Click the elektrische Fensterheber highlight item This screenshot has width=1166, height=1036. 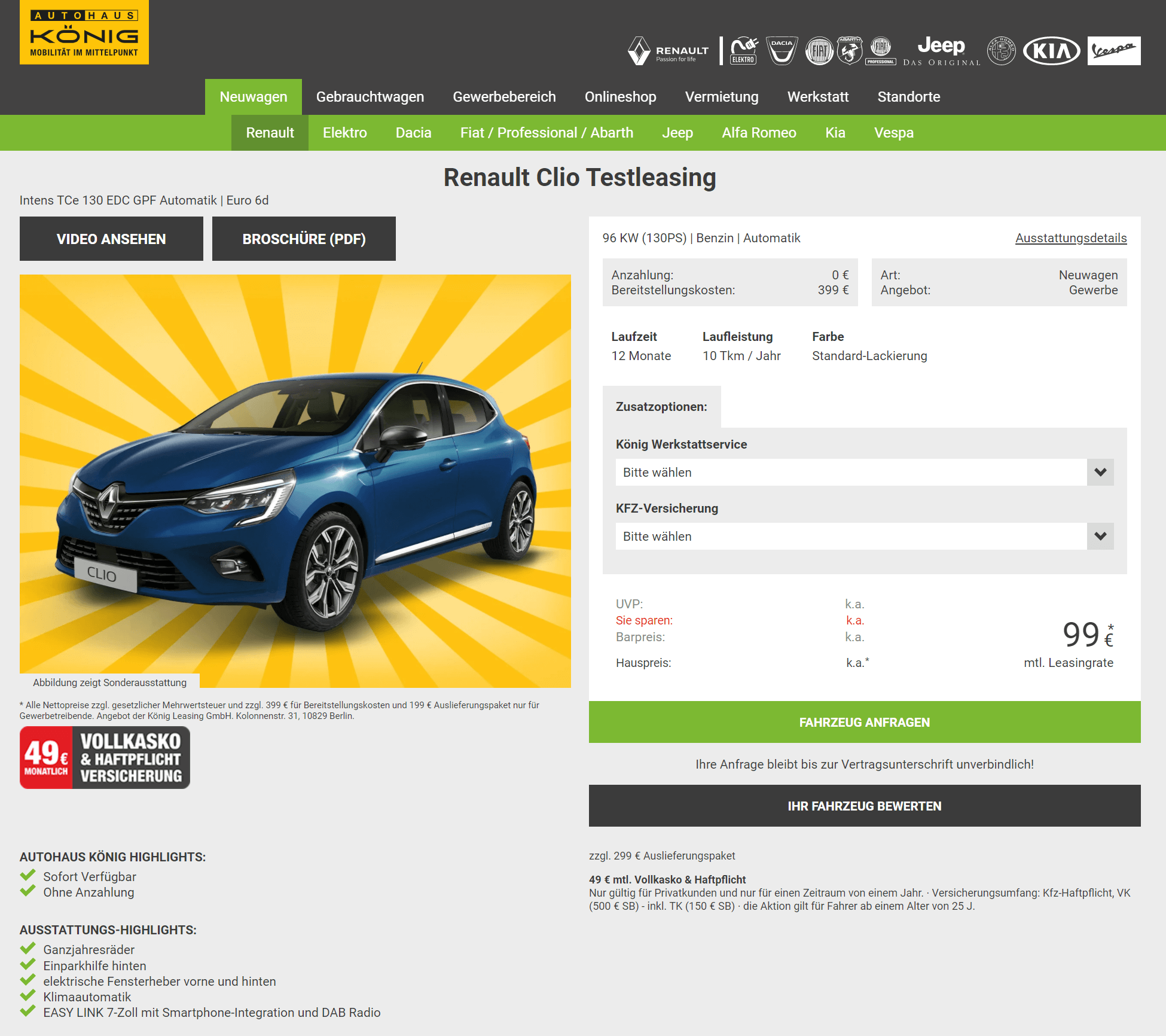(160, 982)
